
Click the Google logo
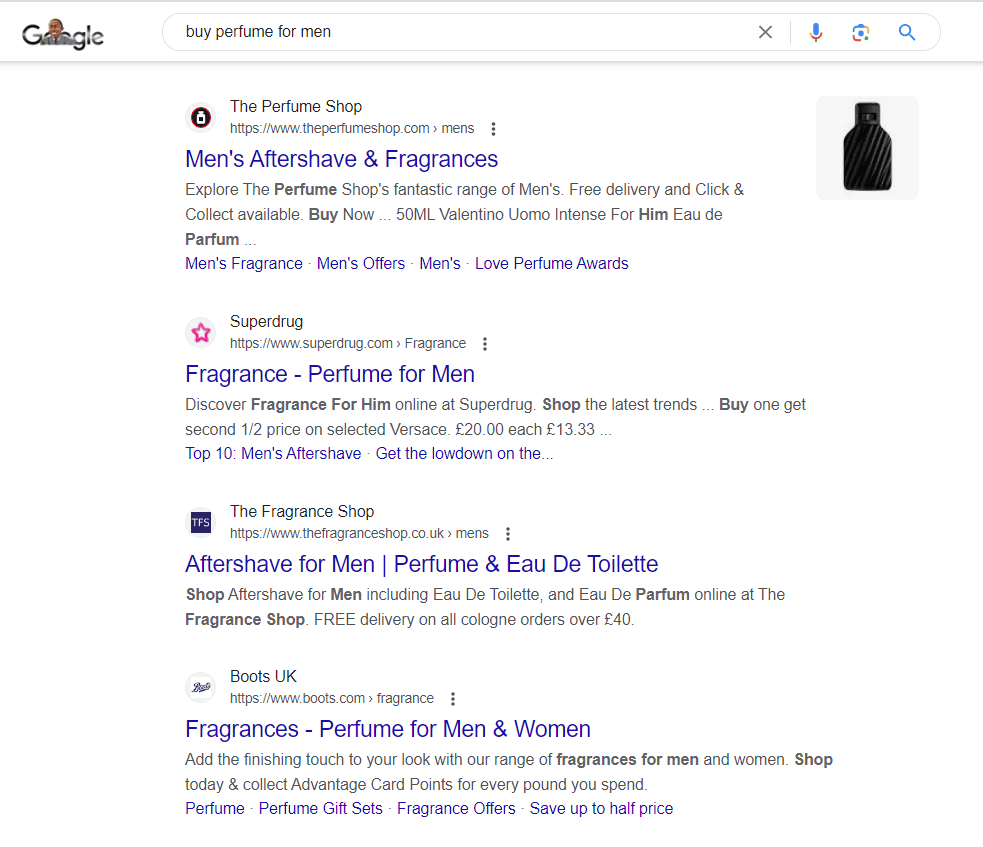[62, 33]
